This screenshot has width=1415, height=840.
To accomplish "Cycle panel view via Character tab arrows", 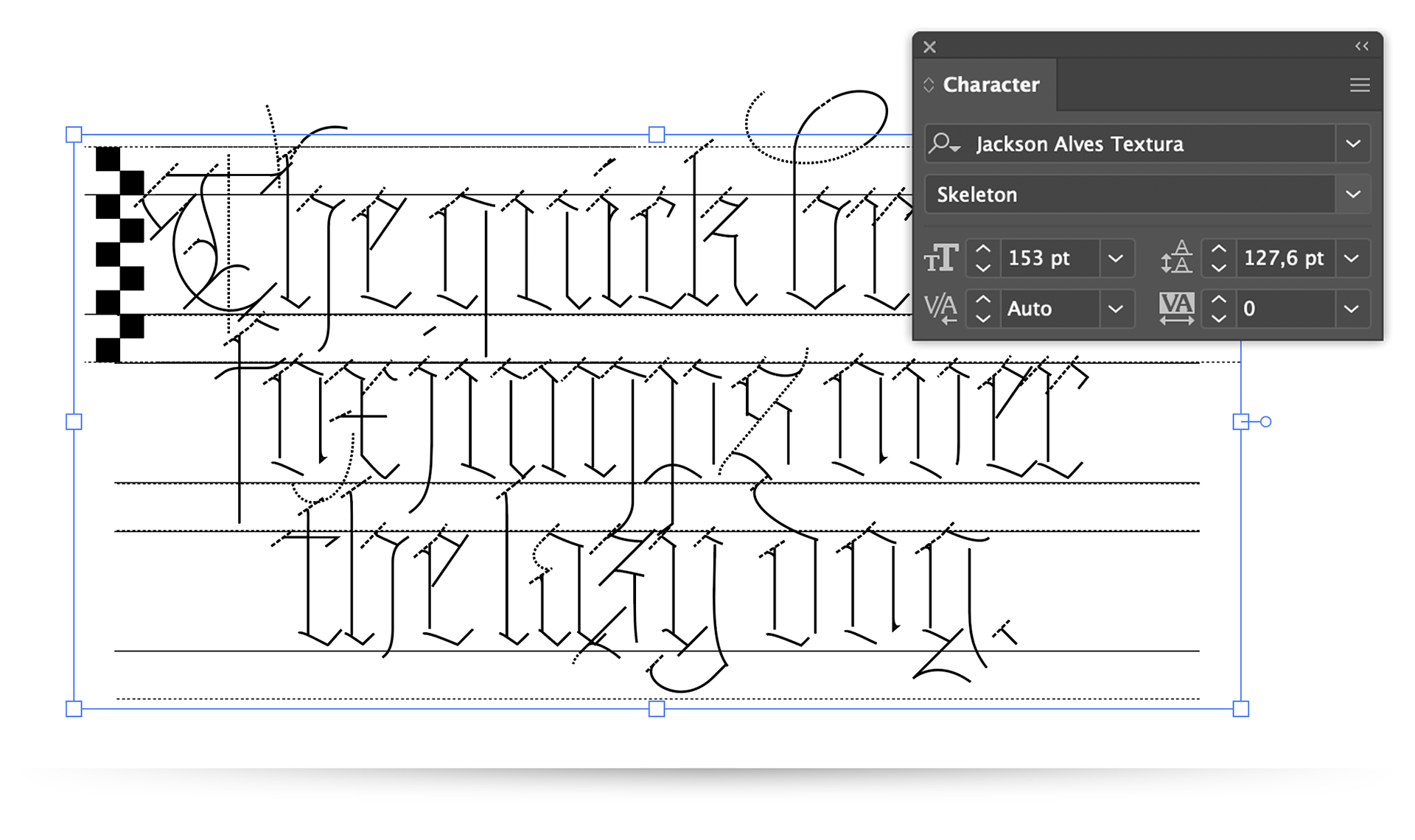I will click(929, 85).
